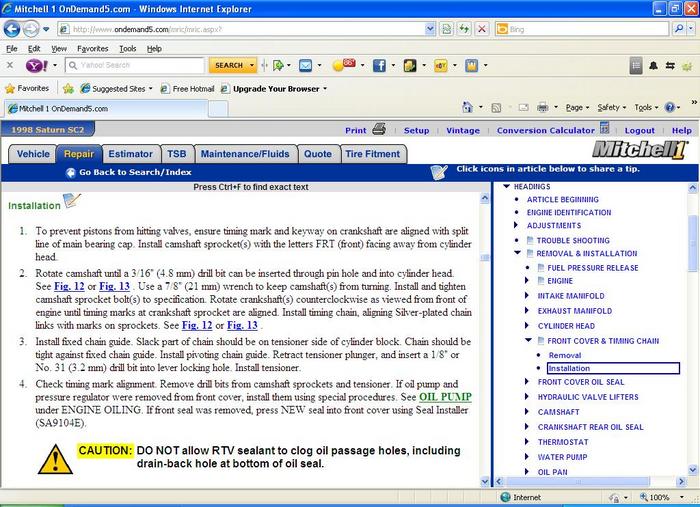Switch to the Estimator tab
This screenshot has height=507, width=700.
[x=130, y=154]
